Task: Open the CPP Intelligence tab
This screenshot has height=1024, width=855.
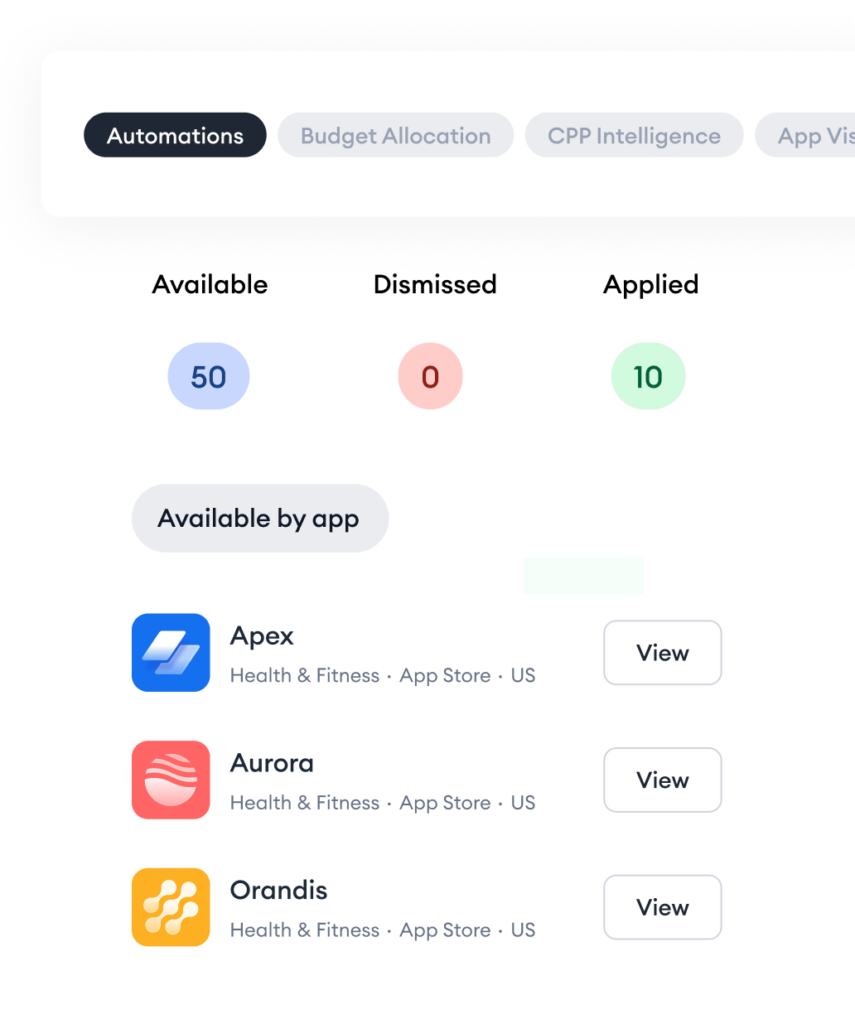Action: click(634, 135)
